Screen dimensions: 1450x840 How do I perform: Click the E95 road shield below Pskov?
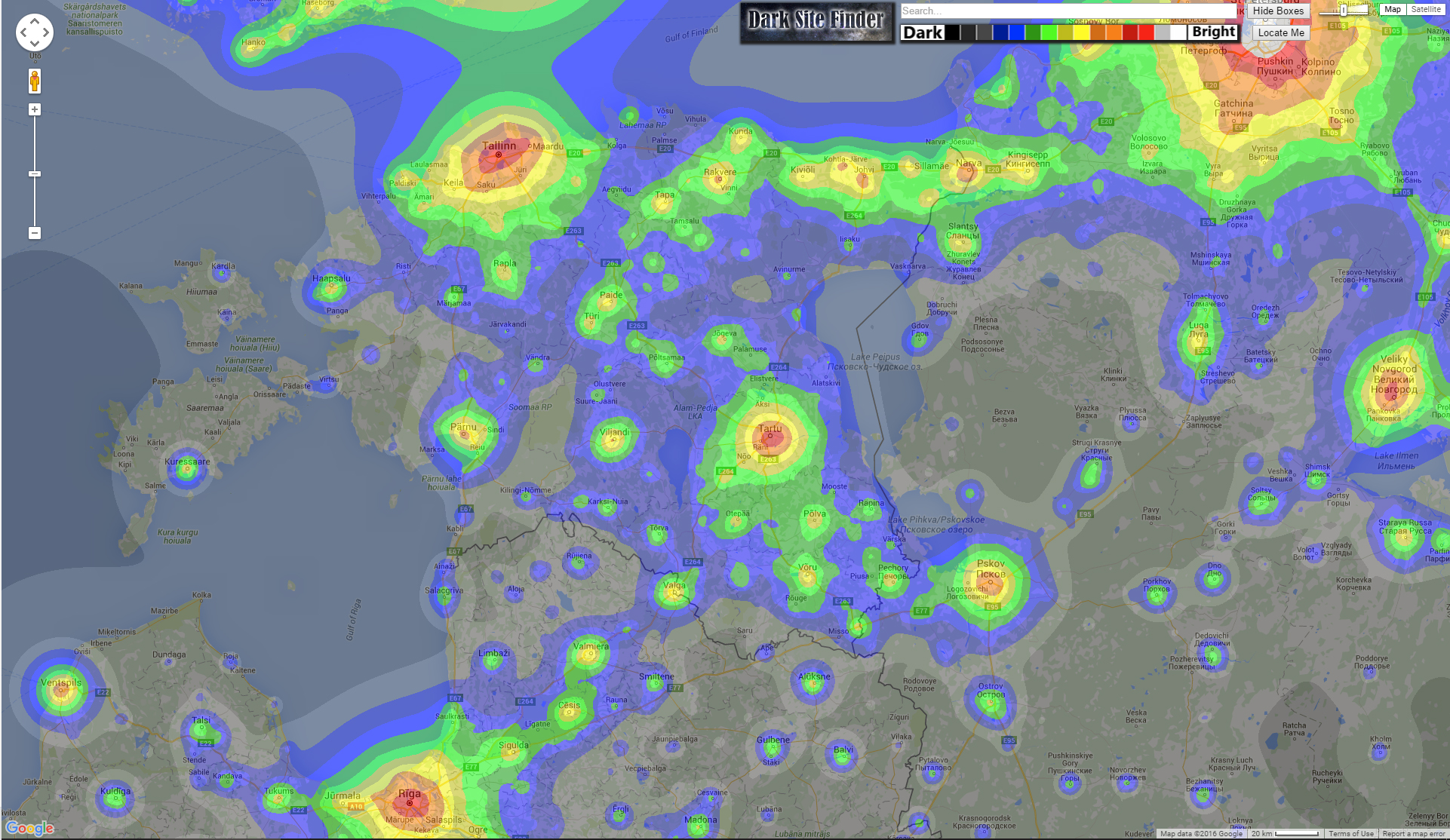coord(992,606)
